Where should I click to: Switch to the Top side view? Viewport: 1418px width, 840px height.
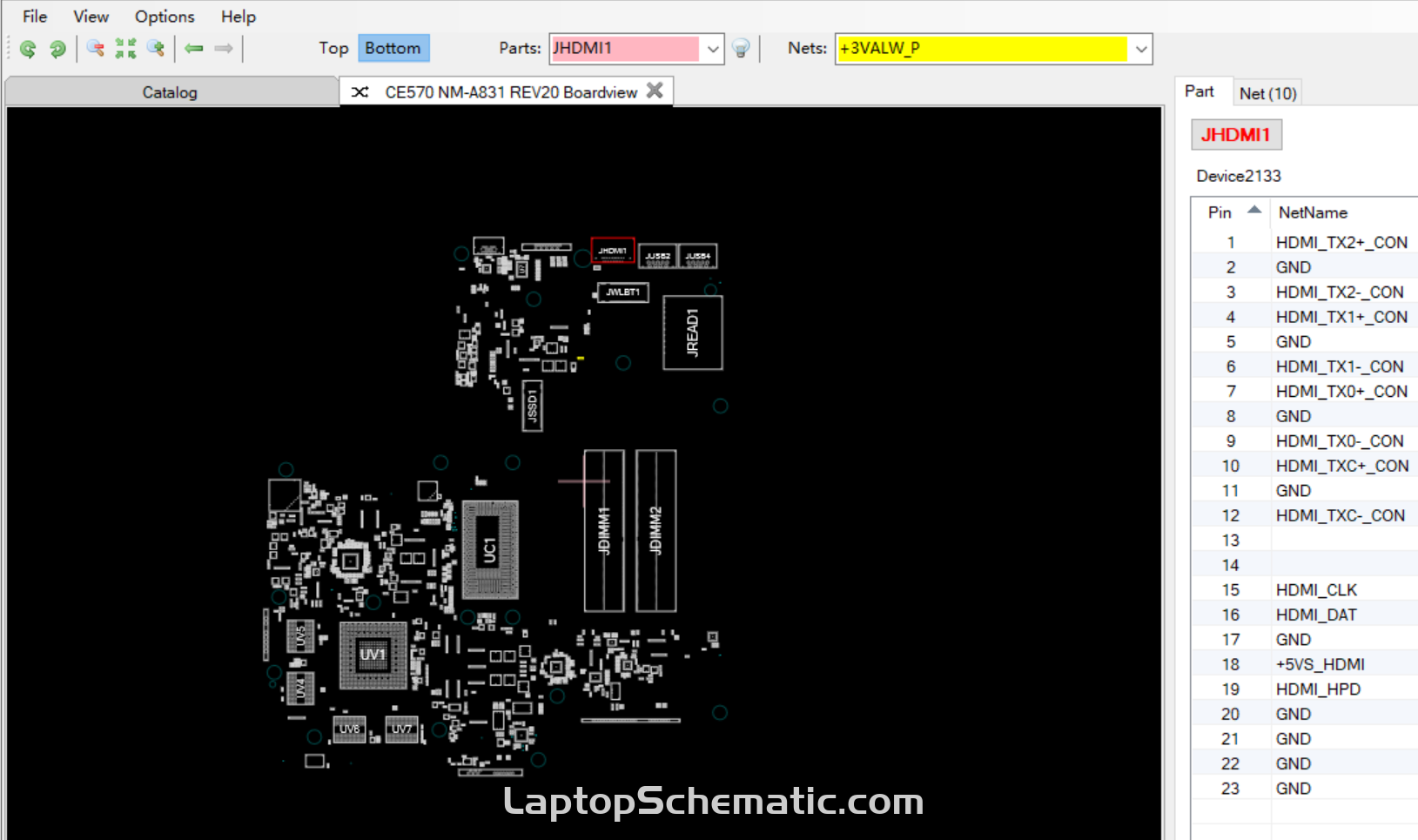(x=333, y=48)
